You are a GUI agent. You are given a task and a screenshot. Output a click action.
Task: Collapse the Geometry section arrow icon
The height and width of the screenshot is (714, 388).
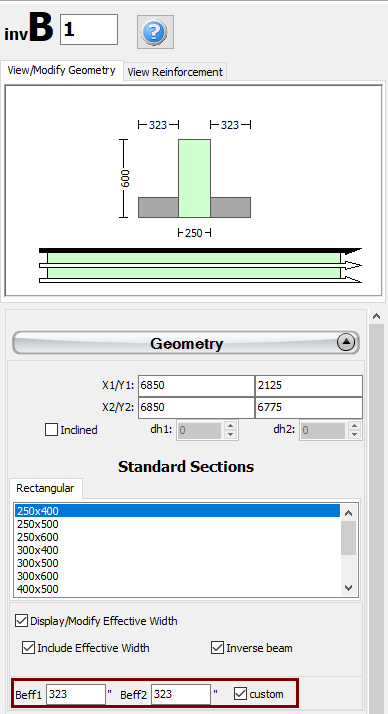pyautogui.click(x=346, y=342)
